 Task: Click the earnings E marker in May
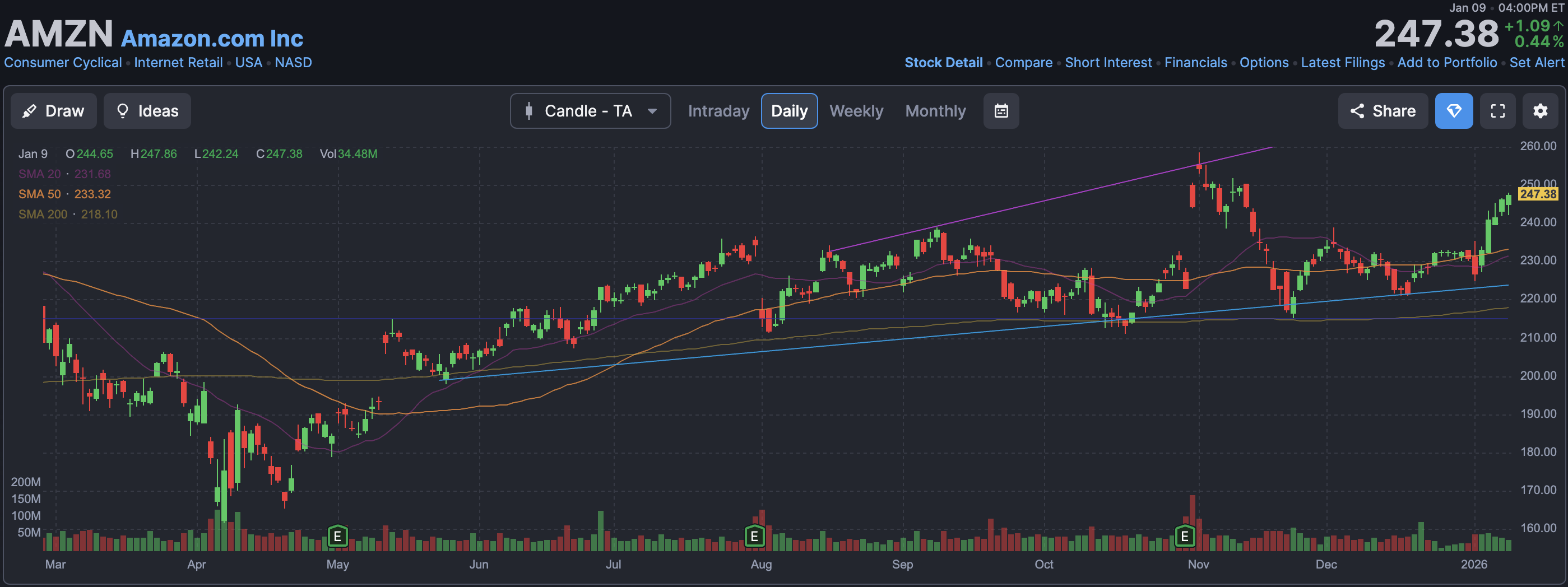pyautogui.click(x=337, y=537)
